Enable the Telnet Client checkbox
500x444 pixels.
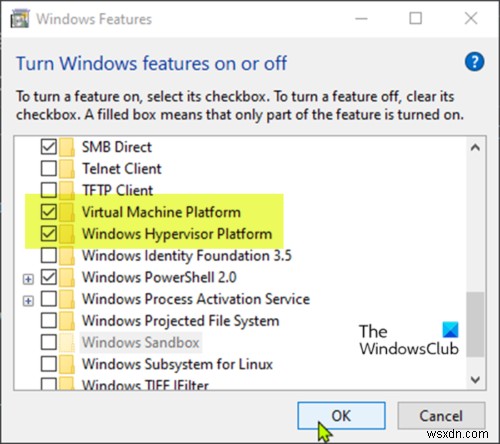pyautogui.click(x=49, y=169)
